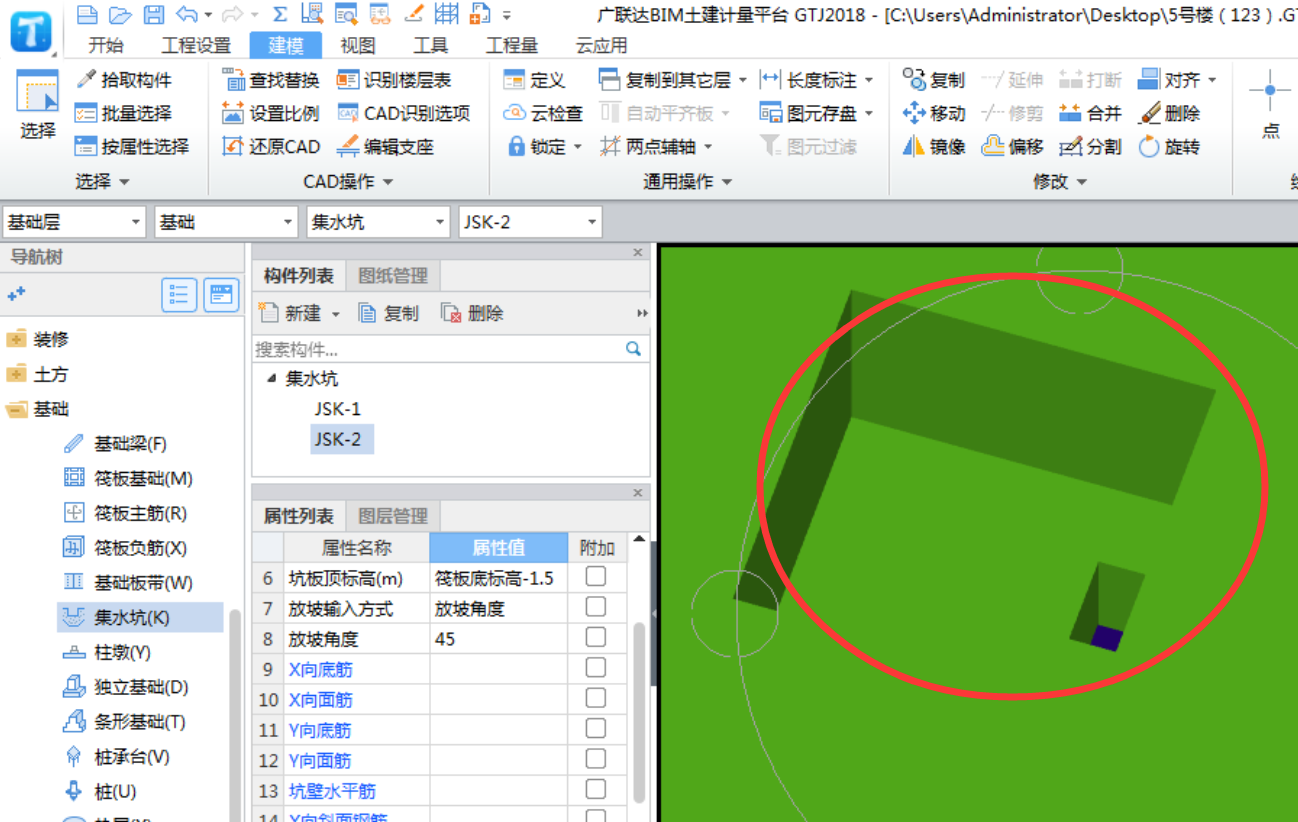Toggle 附加 checkbox for Y向面筋
Screen dimensions: 1298x822
tap(596, 759)
